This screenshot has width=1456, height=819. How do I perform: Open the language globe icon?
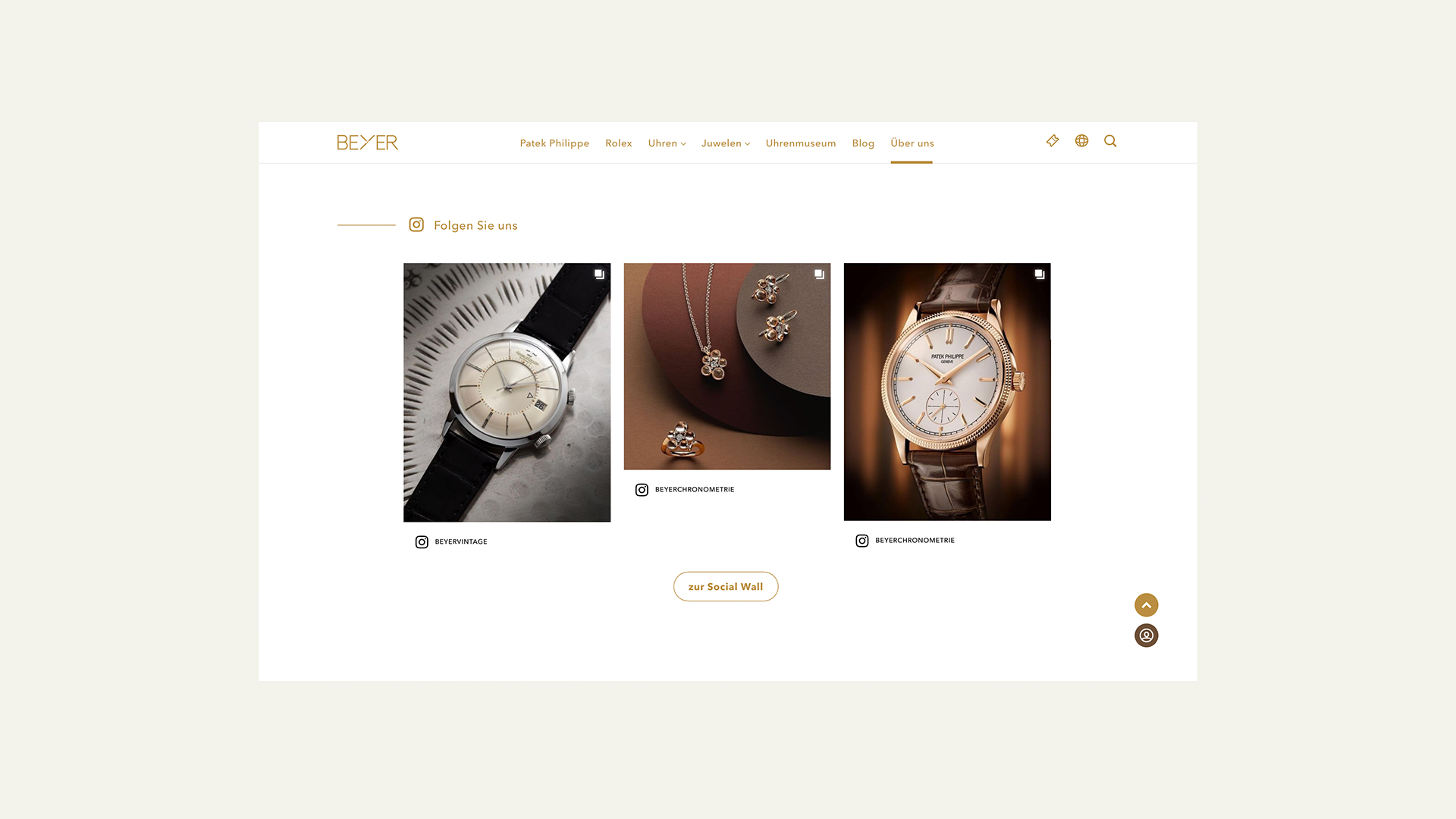pyautogui.click(x=1081, y=141)
